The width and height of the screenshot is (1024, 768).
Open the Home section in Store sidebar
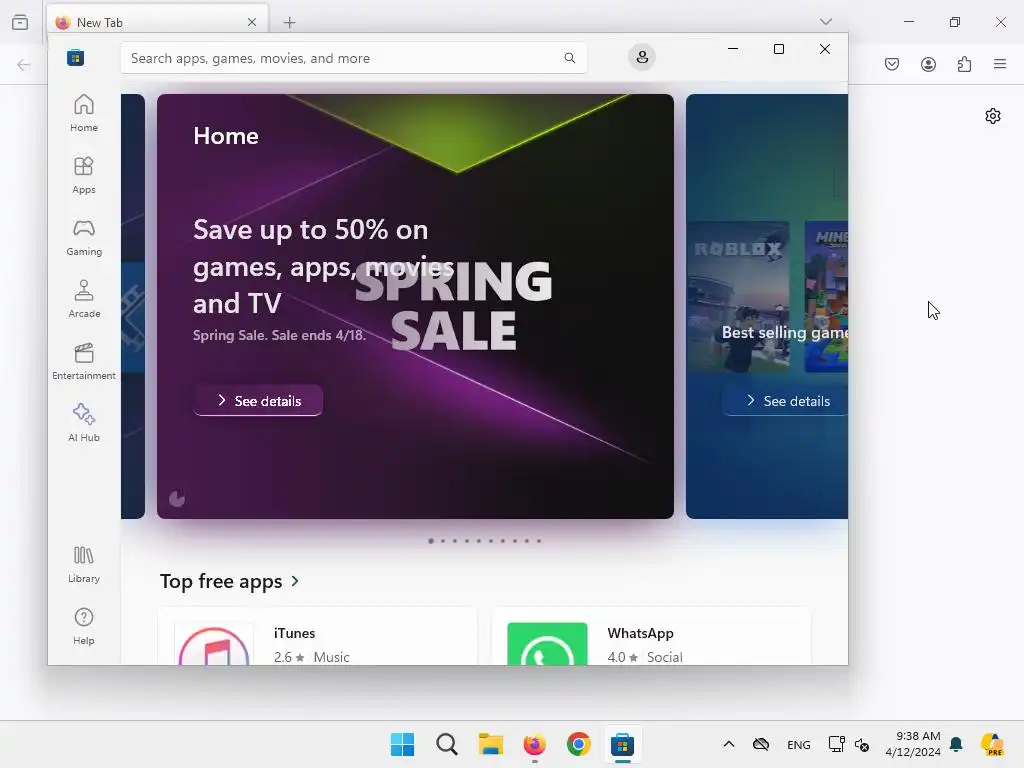point(84,113)
